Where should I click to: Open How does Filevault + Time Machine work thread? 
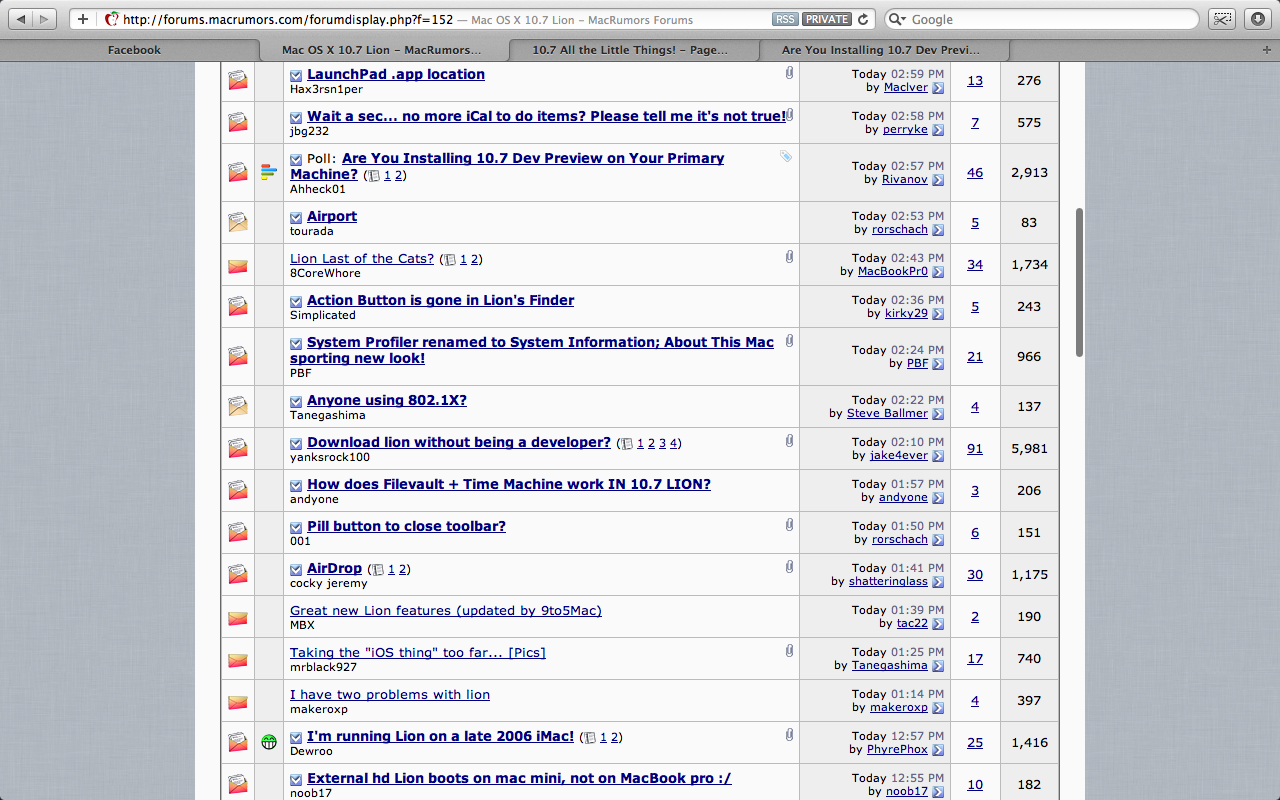click(x=509, y=484)
